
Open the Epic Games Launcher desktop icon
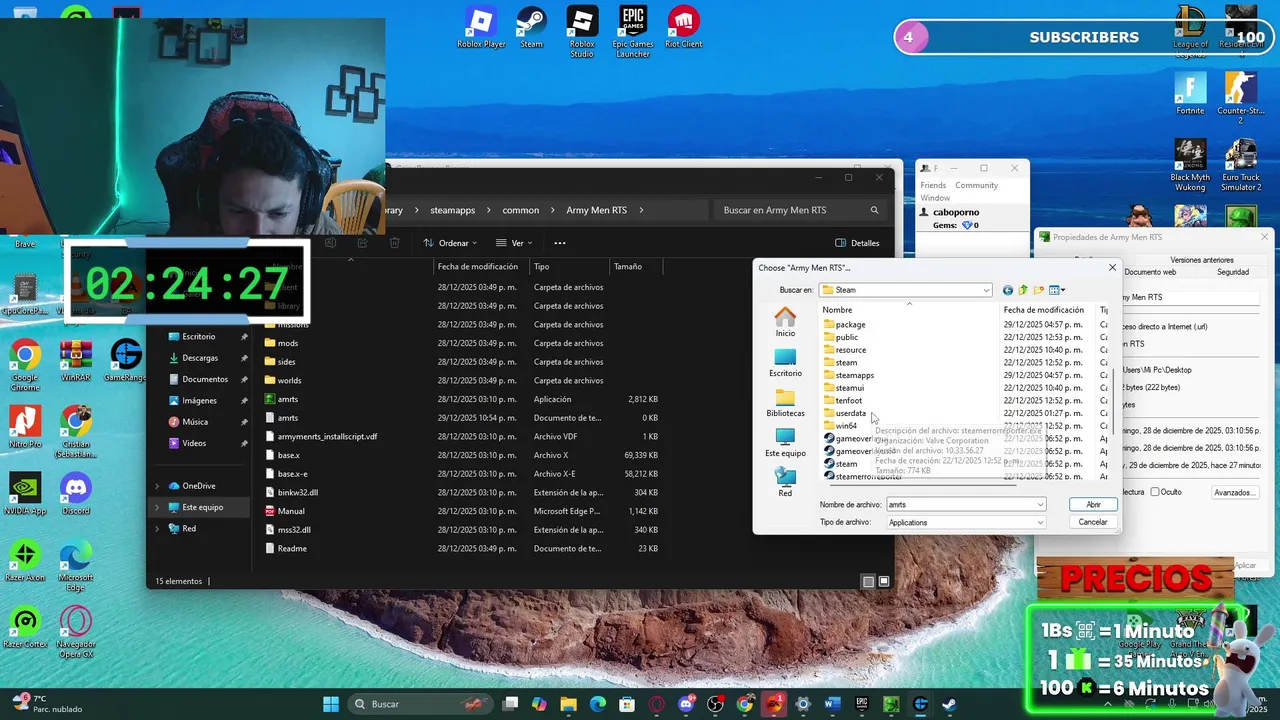pos(632,31)
